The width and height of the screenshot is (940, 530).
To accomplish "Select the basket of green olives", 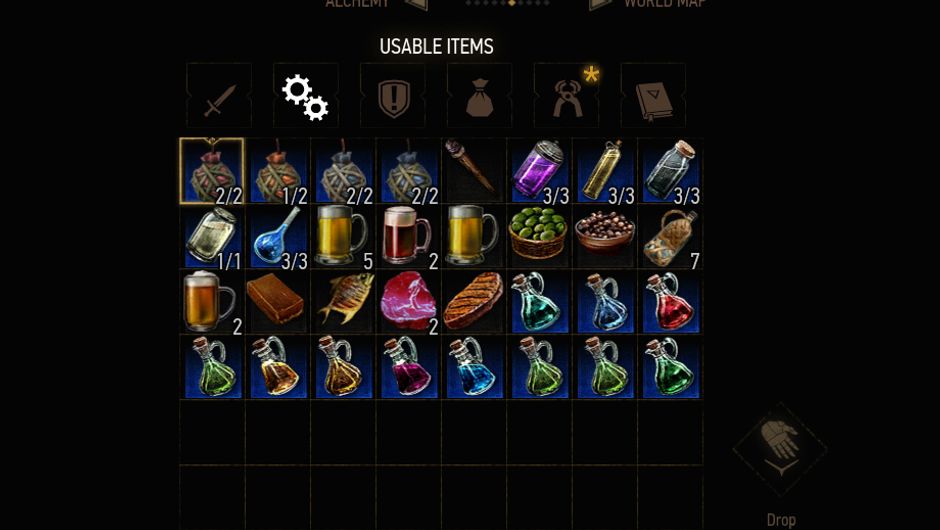I will pyautogui.click(x=540, y=237).
